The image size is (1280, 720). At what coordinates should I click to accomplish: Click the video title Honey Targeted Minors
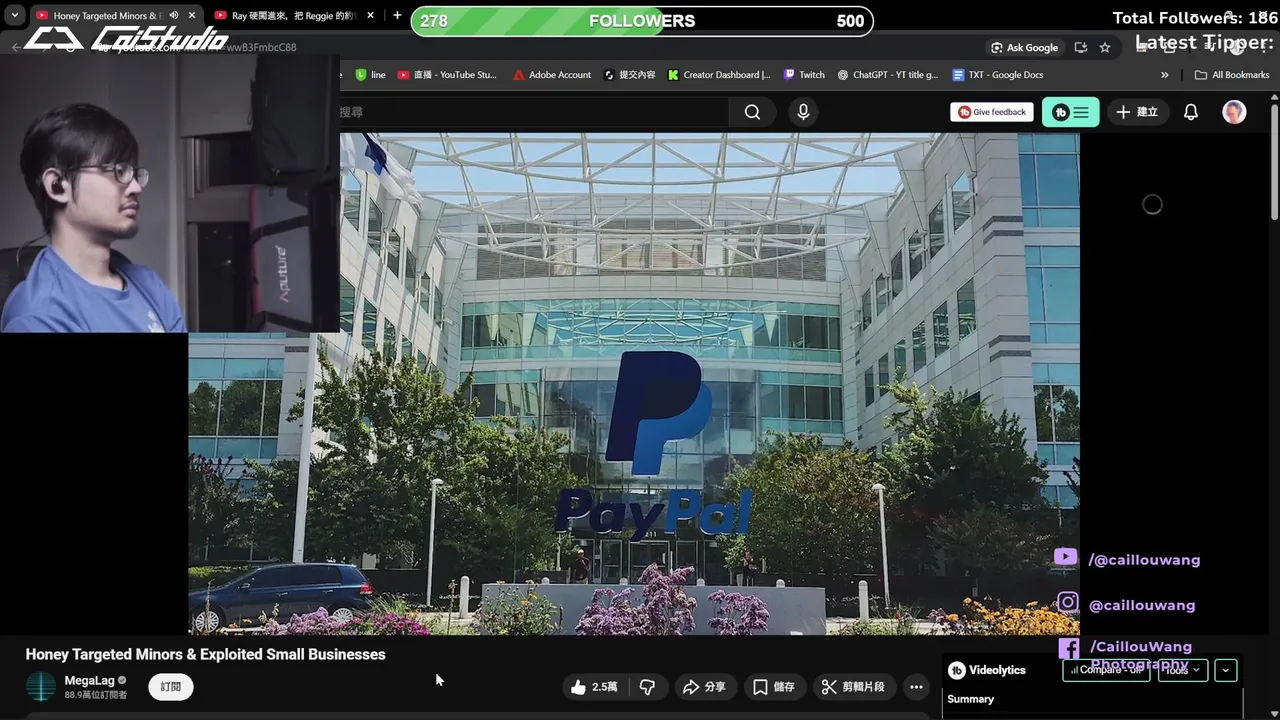click(205, 654)
